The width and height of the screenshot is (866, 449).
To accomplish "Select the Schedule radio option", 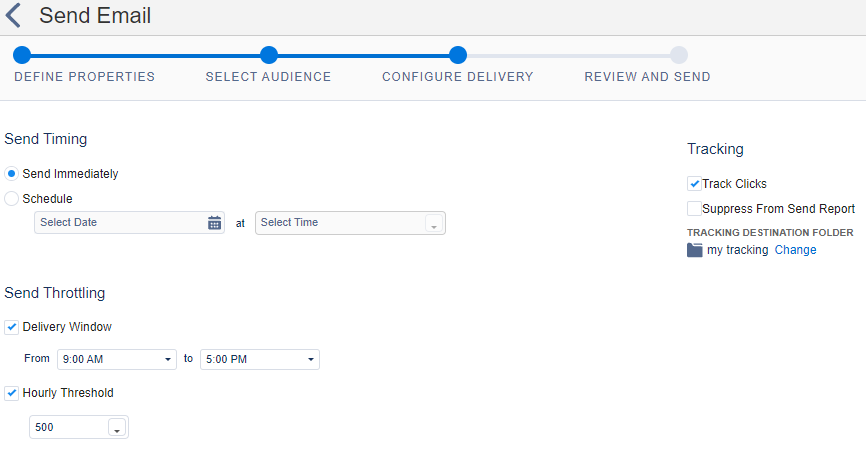I will tap(11, 198).
